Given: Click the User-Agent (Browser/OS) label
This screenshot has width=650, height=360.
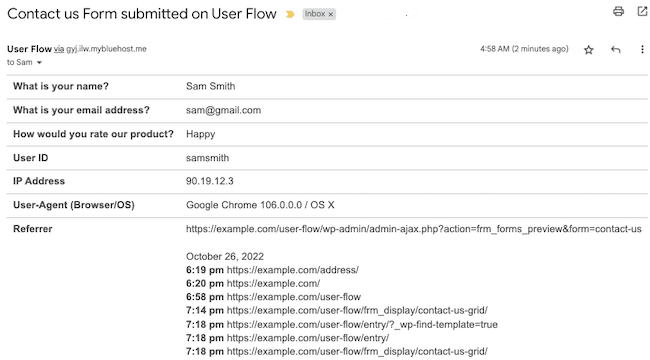Looking at the screenshot, I should pyautogui.click(x=74, y=205).
